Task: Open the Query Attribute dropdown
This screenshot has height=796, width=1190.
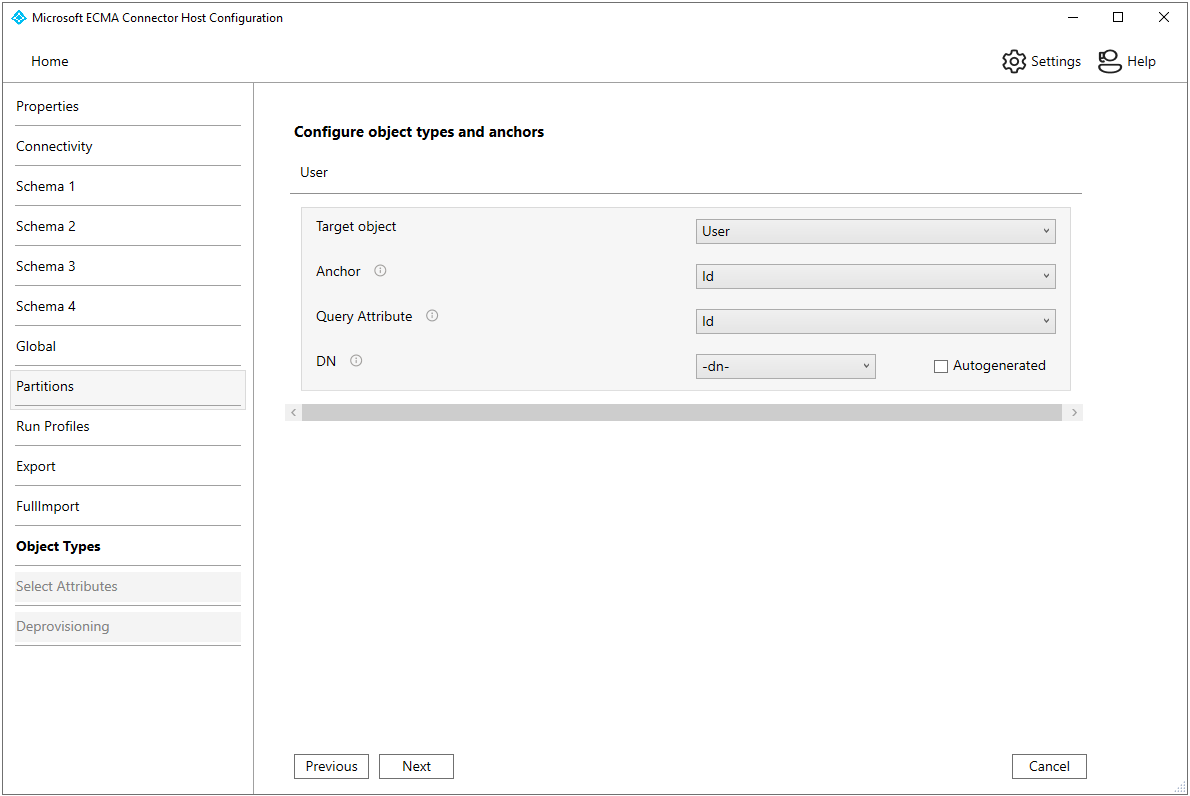Action: pos(875,321)
